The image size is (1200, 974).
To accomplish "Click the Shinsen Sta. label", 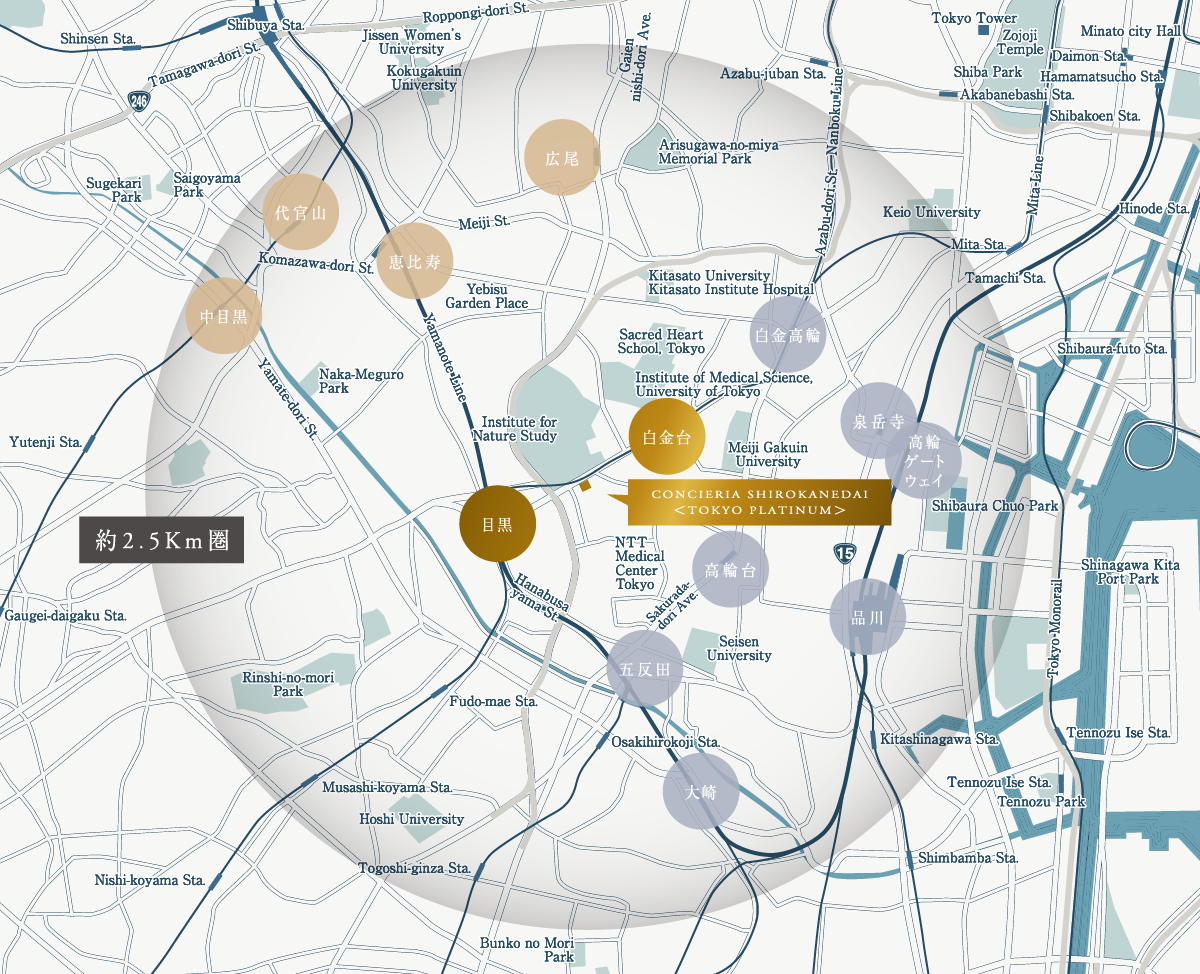I will [97, 39].
